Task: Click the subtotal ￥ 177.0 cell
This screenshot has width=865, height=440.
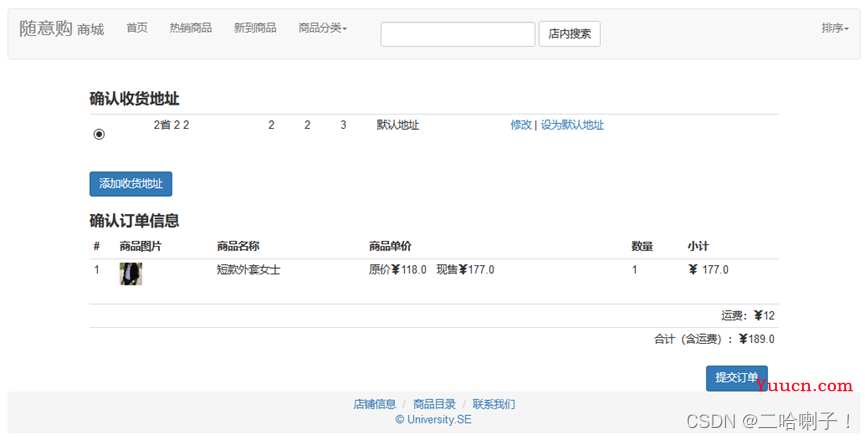Action: point(708,270)
